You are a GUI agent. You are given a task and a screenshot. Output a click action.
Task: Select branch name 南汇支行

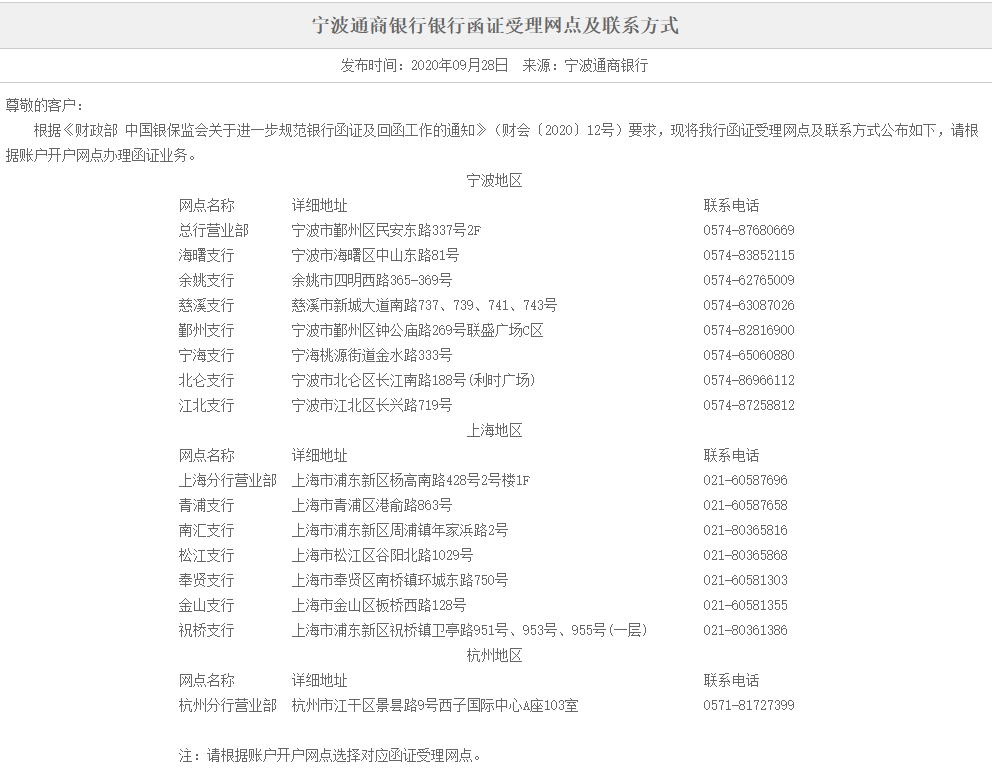coord(206,531)
